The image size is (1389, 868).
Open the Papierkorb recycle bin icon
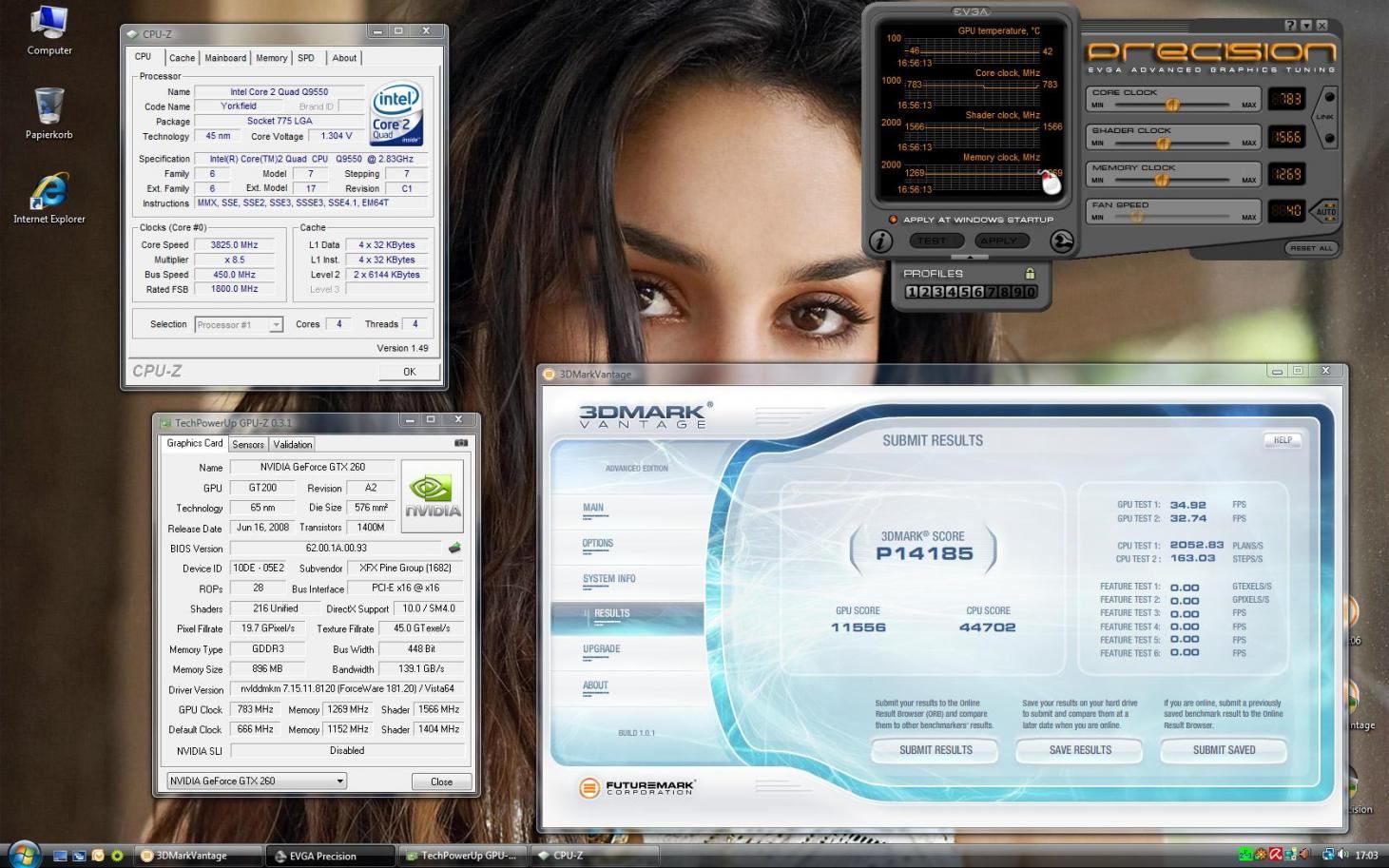point(48,114)
